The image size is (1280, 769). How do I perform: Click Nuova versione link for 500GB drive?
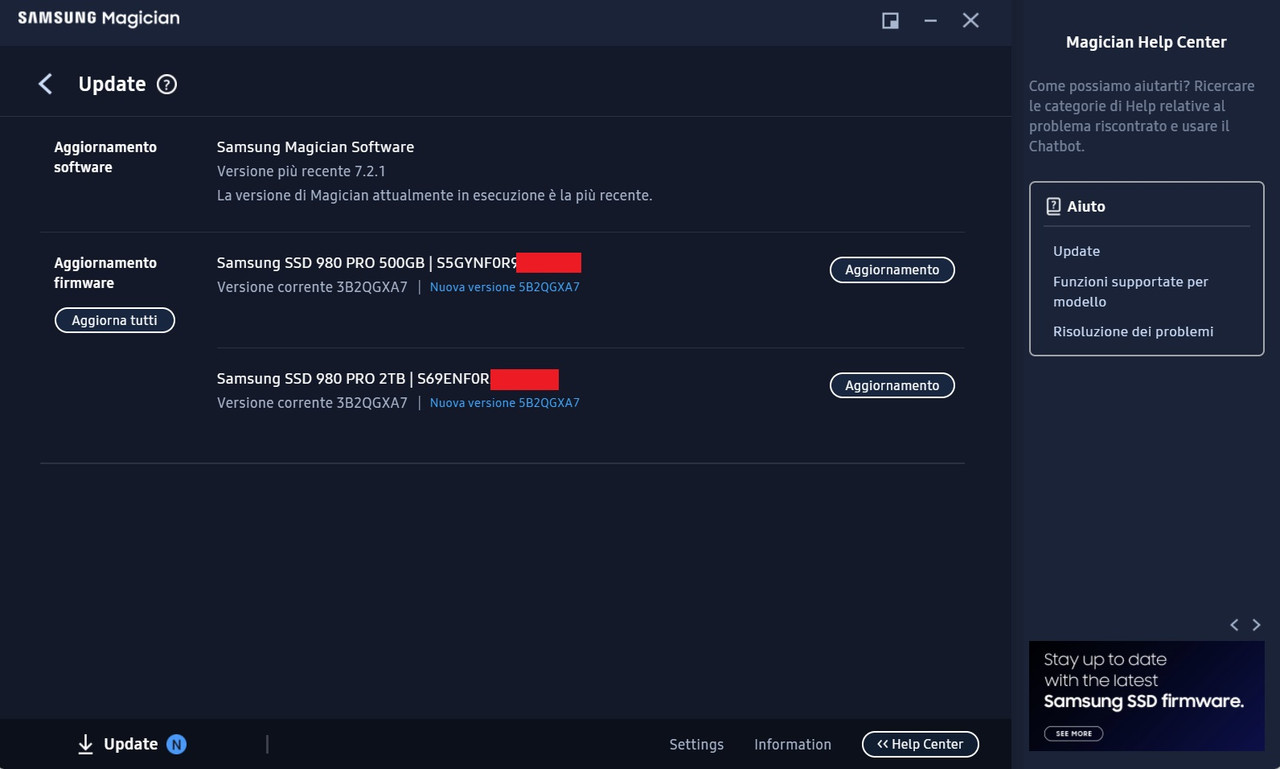tap(505, 287)
